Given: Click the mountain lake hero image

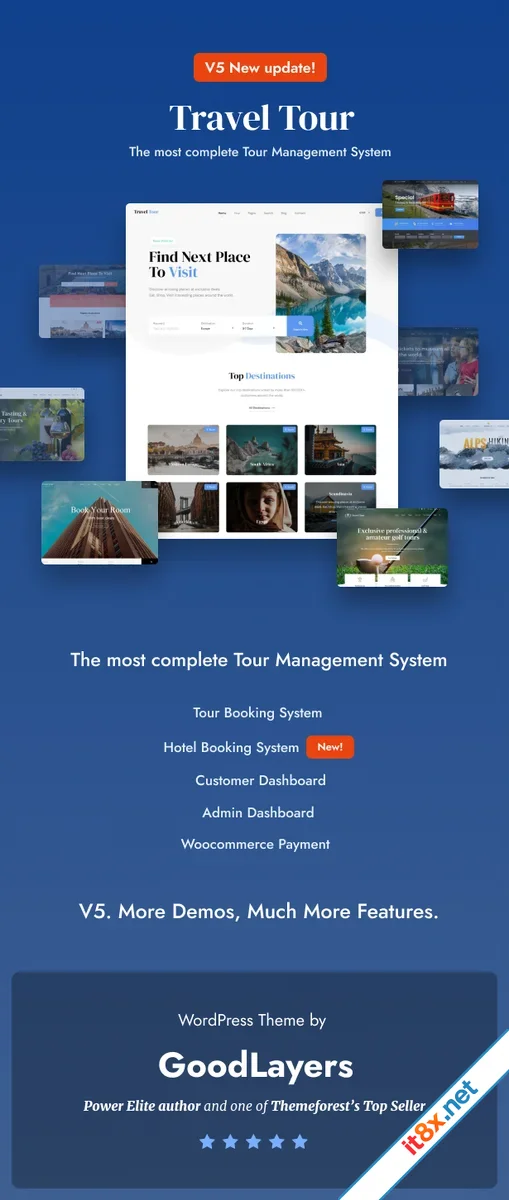Looking at the screenshot, I should (x=320, y=292).
